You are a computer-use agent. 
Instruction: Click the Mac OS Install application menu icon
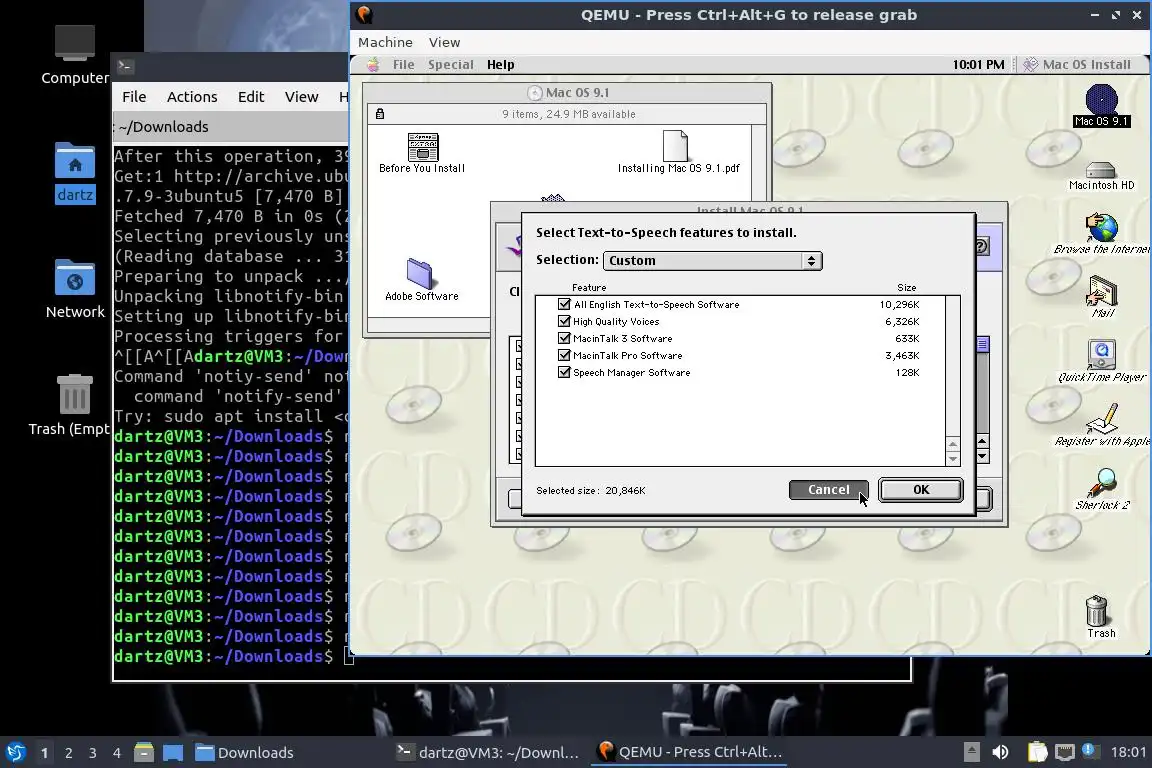[x=1030, y=65]
